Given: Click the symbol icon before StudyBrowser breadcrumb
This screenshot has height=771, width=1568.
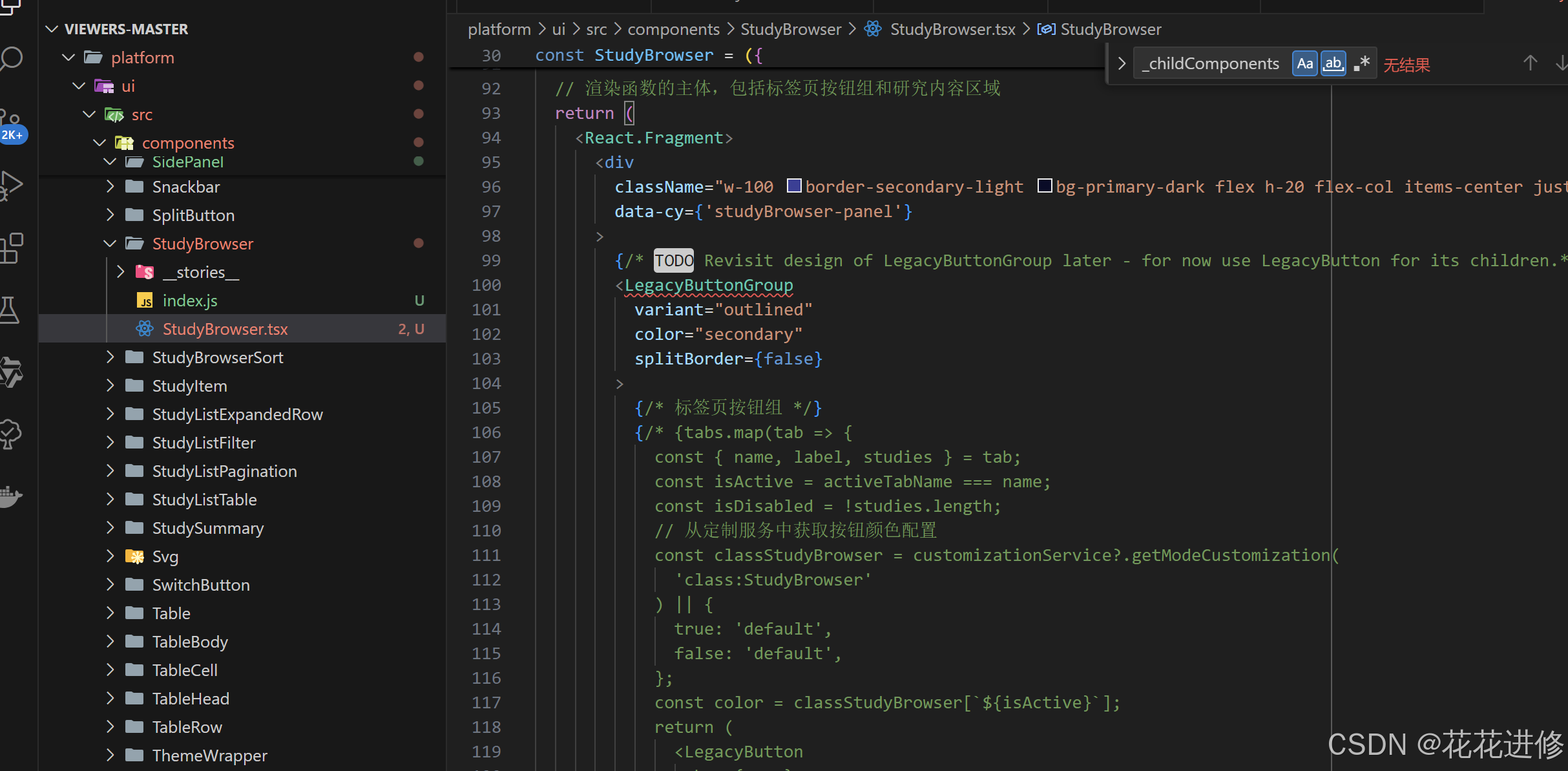Looking at the screenshot, I should click(1046, 29).
